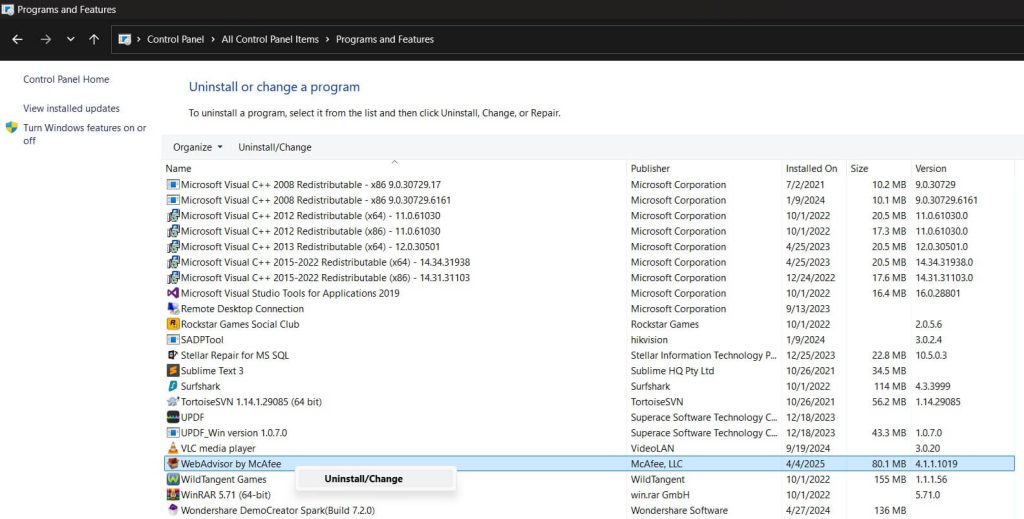Click WildTangent Games icon
The image size is (1024, 519).
click(172, 479)
